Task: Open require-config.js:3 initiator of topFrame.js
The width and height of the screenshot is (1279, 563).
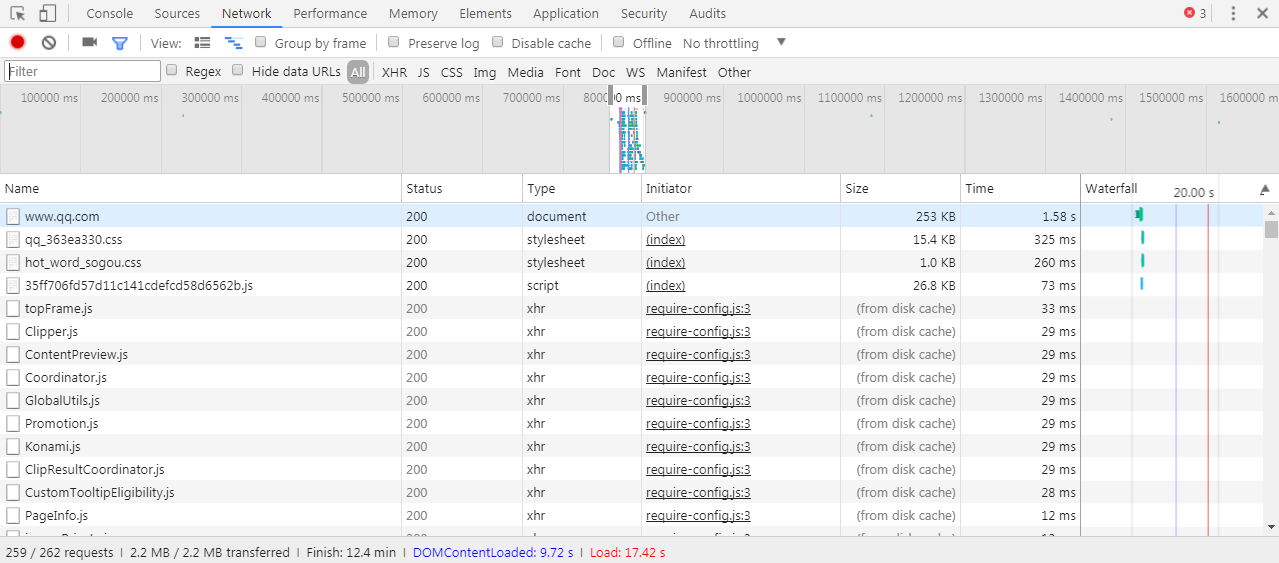Action: click(x=698, y=308)
